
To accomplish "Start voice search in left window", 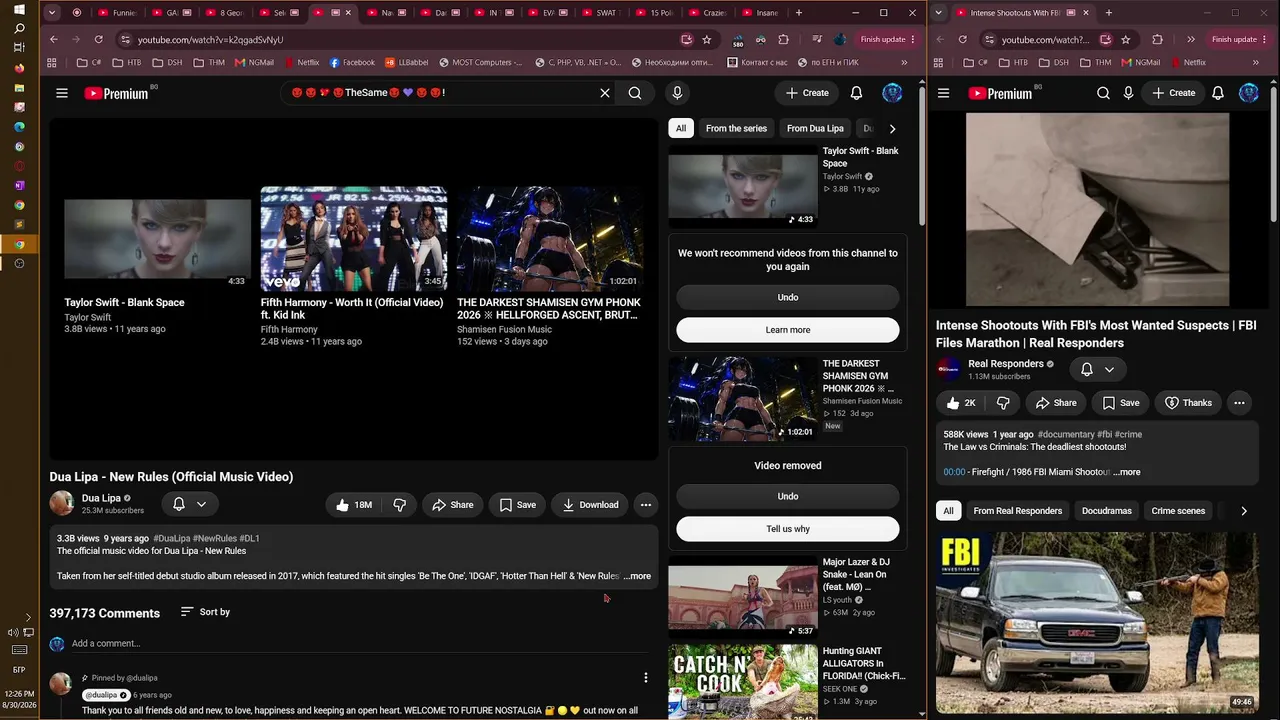I will [677, 93].
